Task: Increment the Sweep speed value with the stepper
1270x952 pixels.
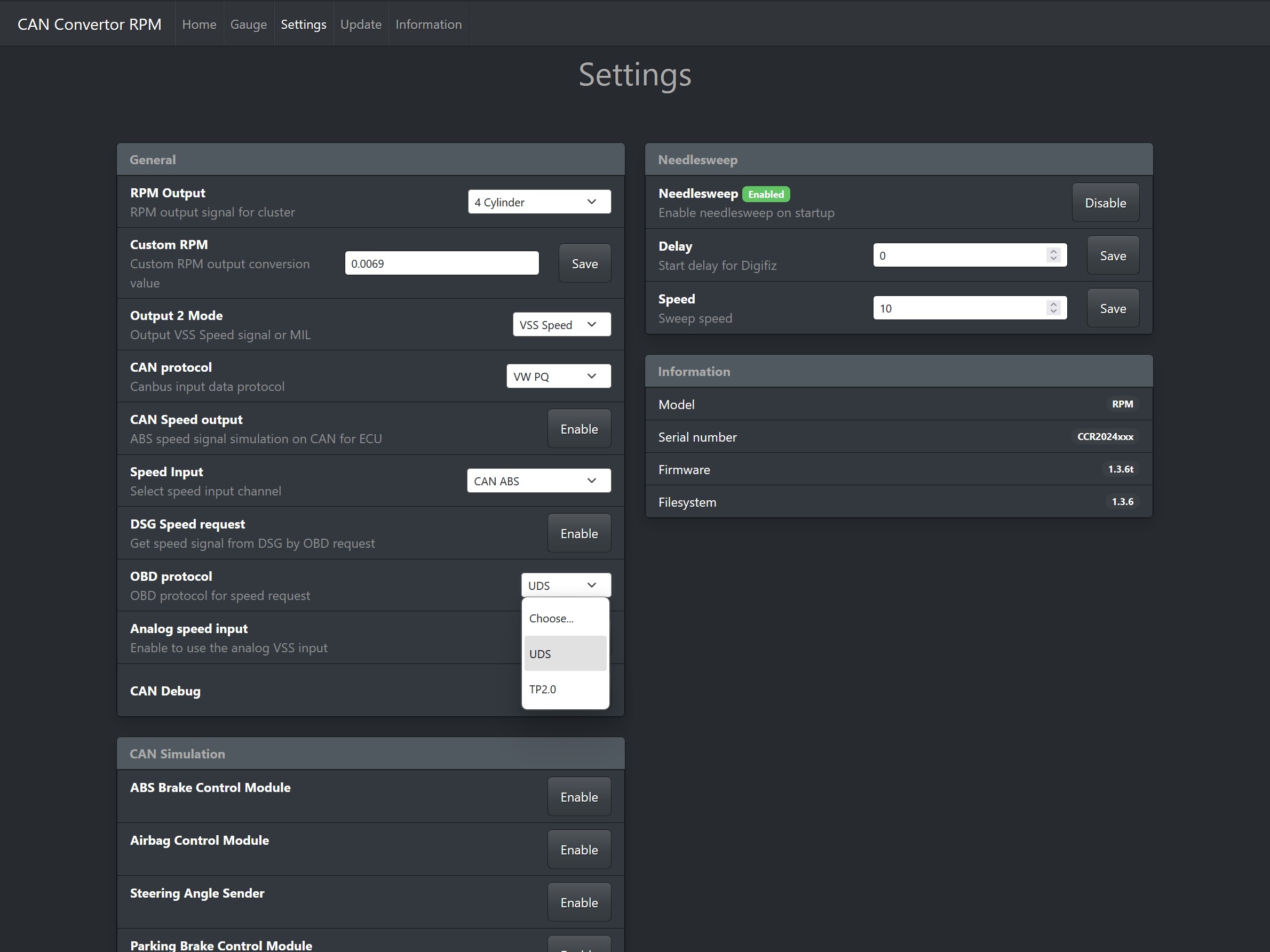Action: [1053, 303]
